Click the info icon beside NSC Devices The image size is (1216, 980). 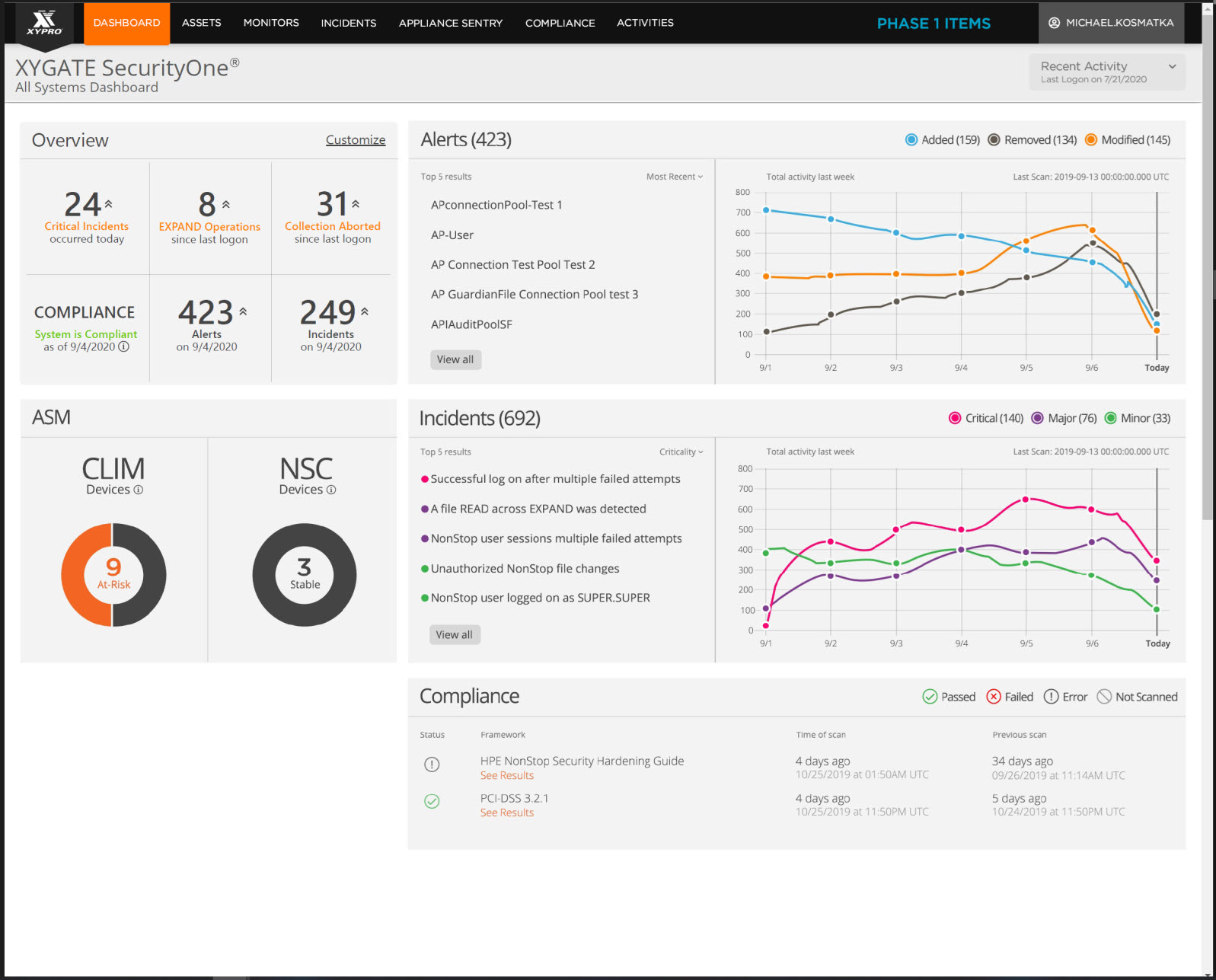[x=330, y=490]
